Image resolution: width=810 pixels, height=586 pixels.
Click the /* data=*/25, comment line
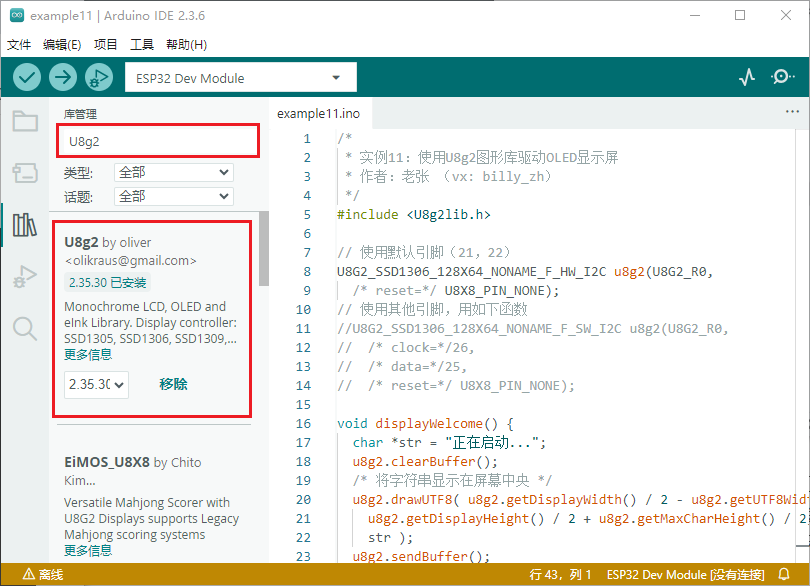[x=402, y=366]
